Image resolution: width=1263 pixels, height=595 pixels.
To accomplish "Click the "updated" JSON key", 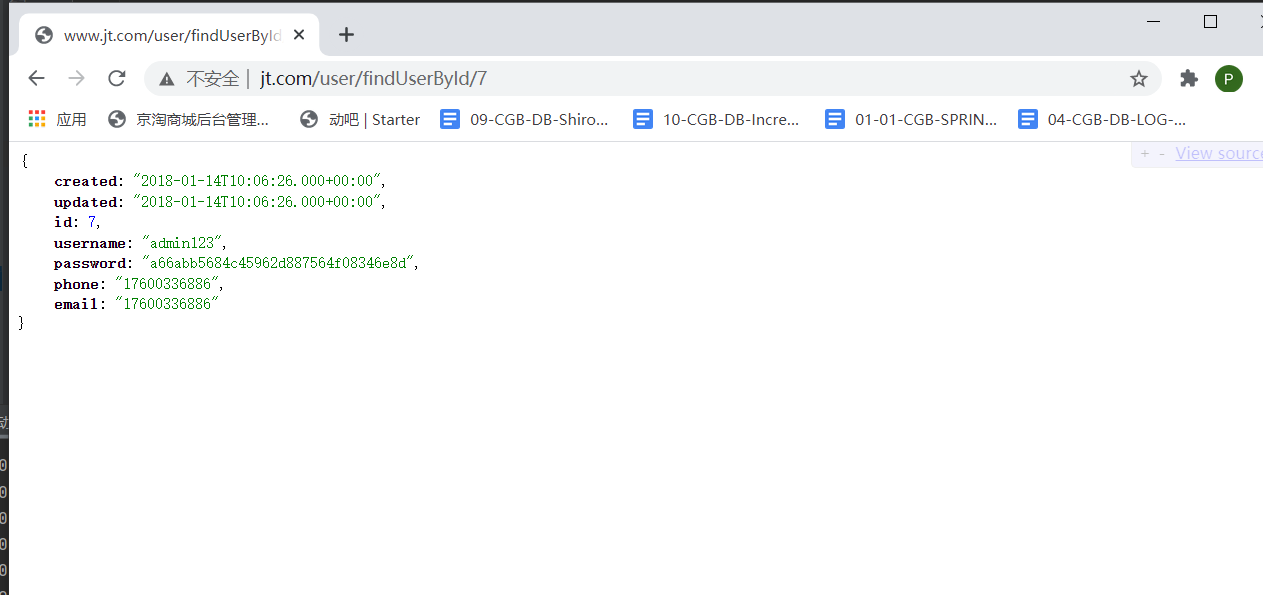I will coord(86,202).
